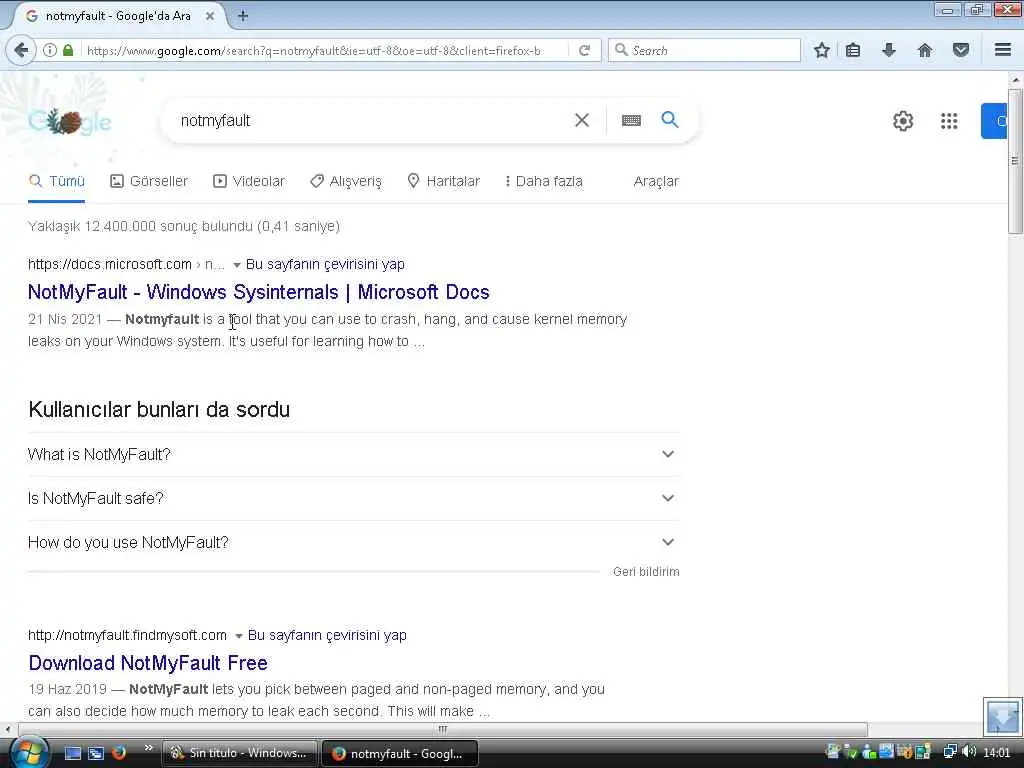Reload the page with the refresh icon

click(584, 50)
